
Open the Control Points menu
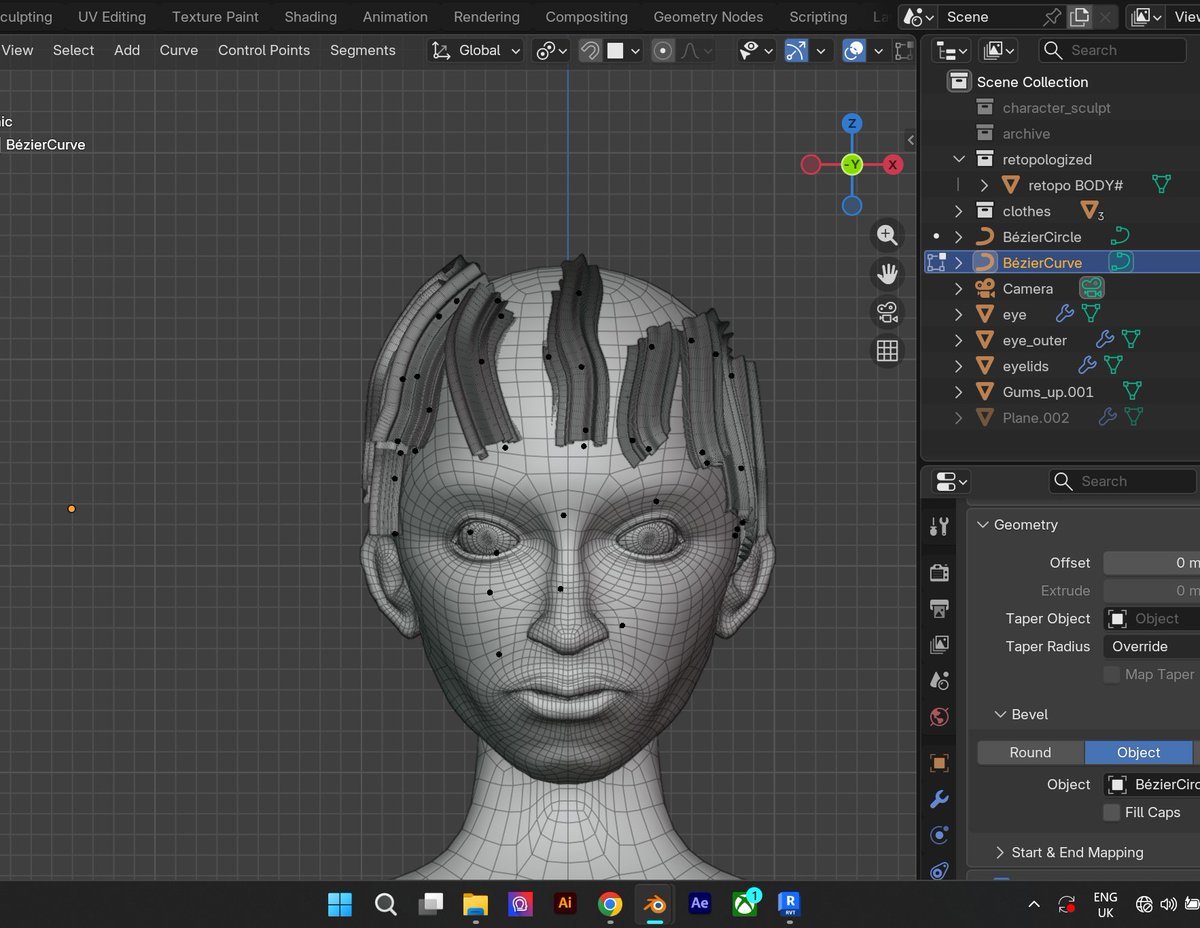point(264,50)
